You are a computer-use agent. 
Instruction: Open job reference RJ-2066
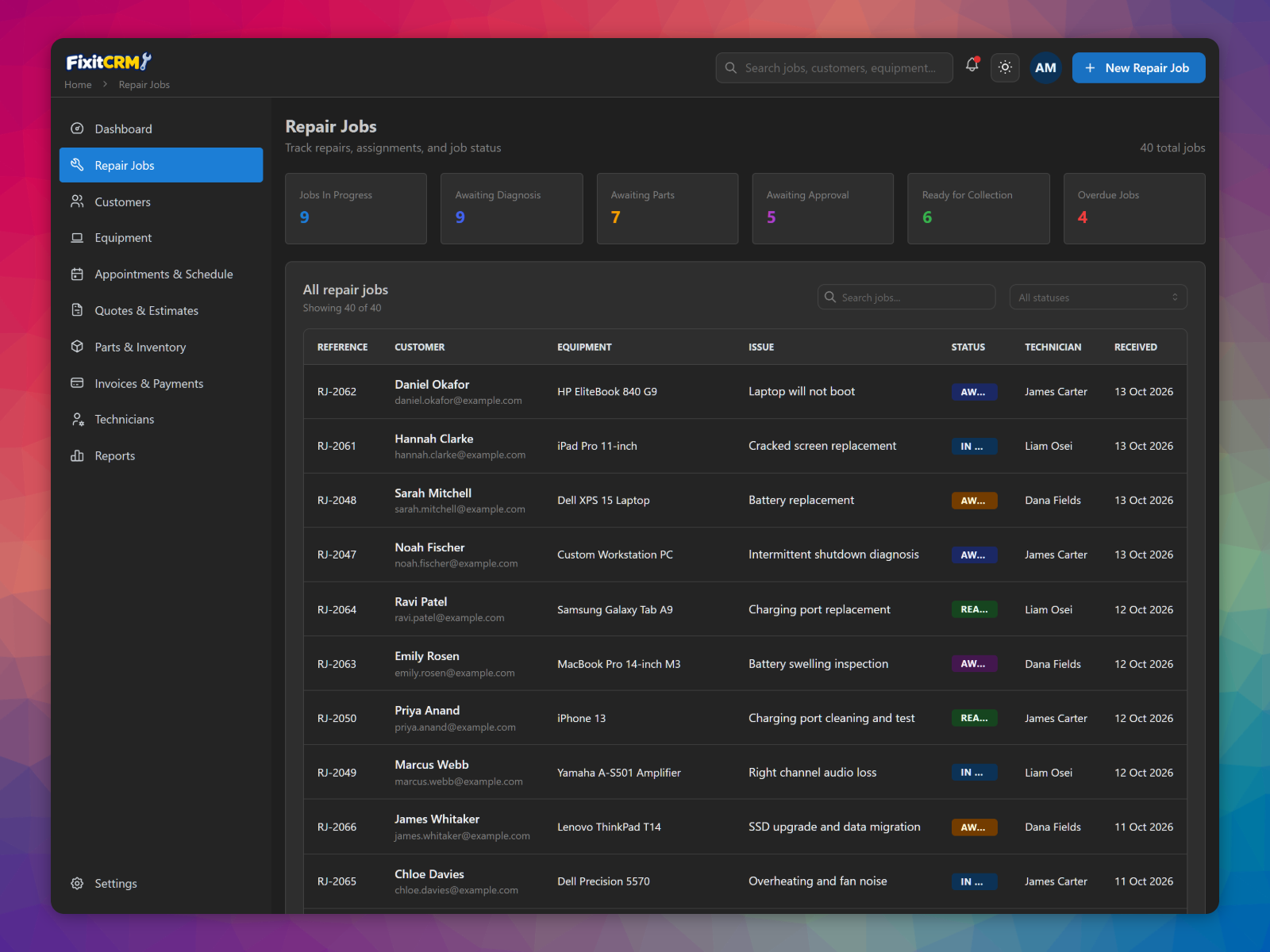[337, 827]
